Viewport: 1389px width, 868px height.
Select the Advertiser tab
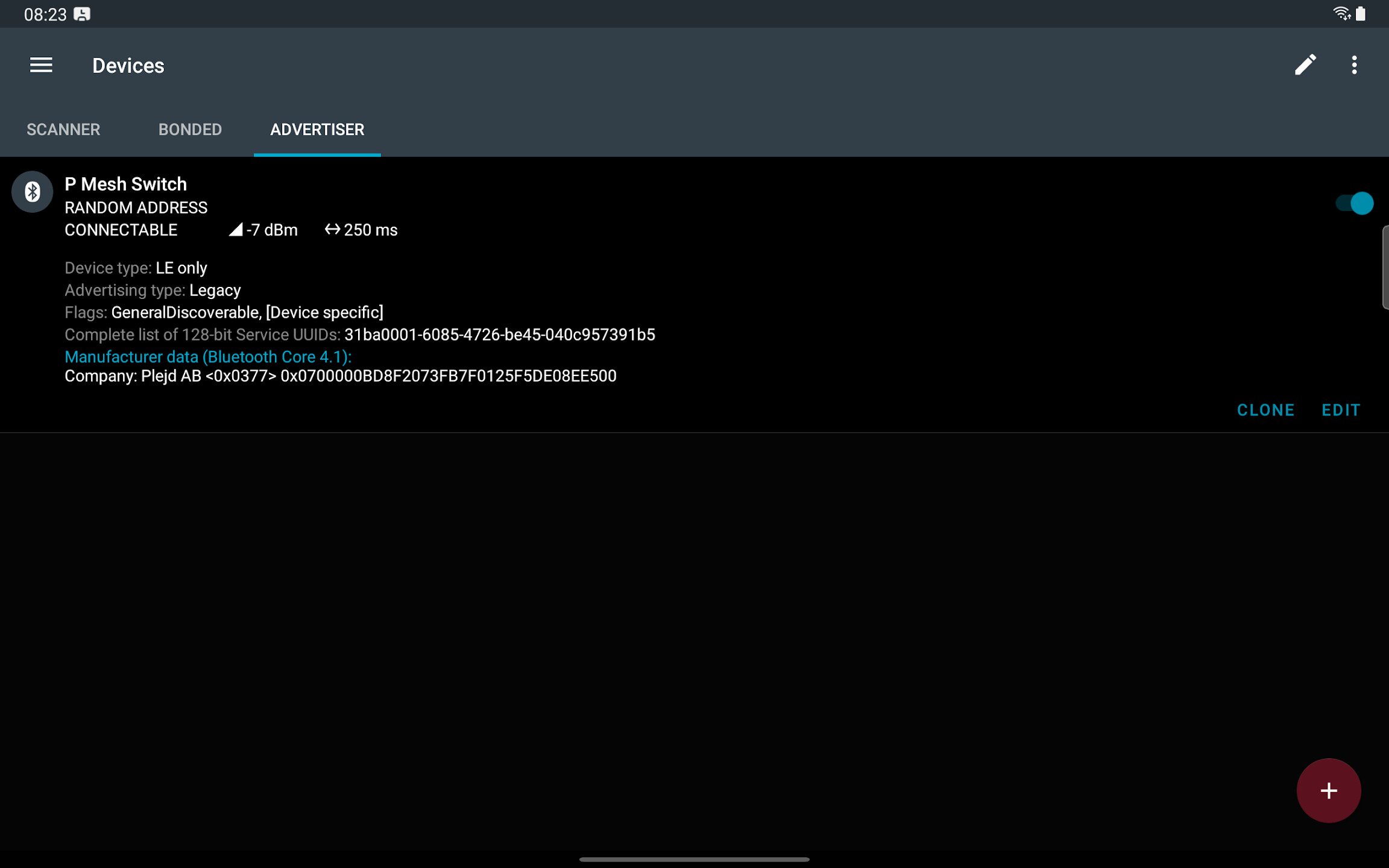317,130
